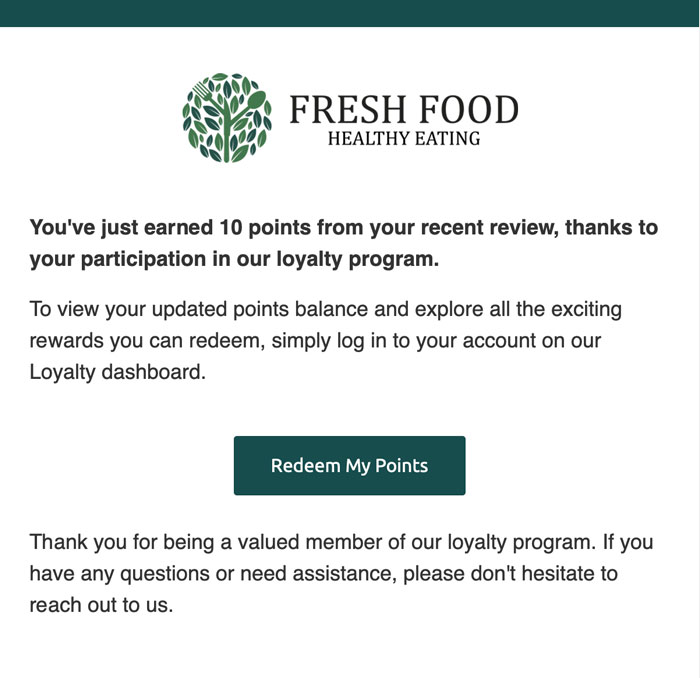Select the bold "You've just earned" headline

pyautogui.click(x=344, y=243)
